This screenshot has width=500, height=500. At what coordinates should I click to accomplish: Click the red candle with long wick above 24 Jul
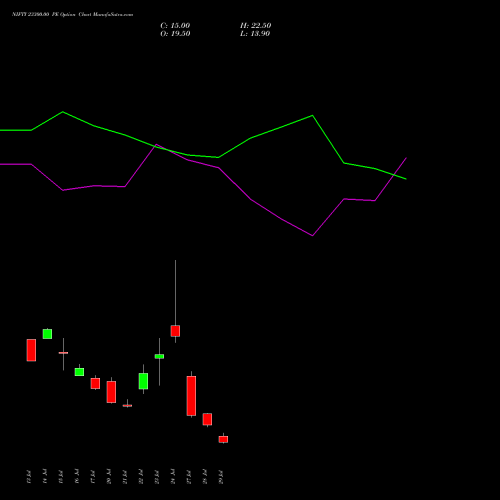[x=175, y=331]
